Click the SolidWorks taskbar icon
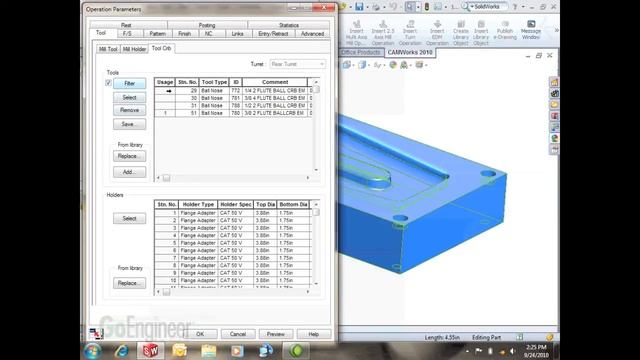The image size is (640, 360). click(150, 351)
